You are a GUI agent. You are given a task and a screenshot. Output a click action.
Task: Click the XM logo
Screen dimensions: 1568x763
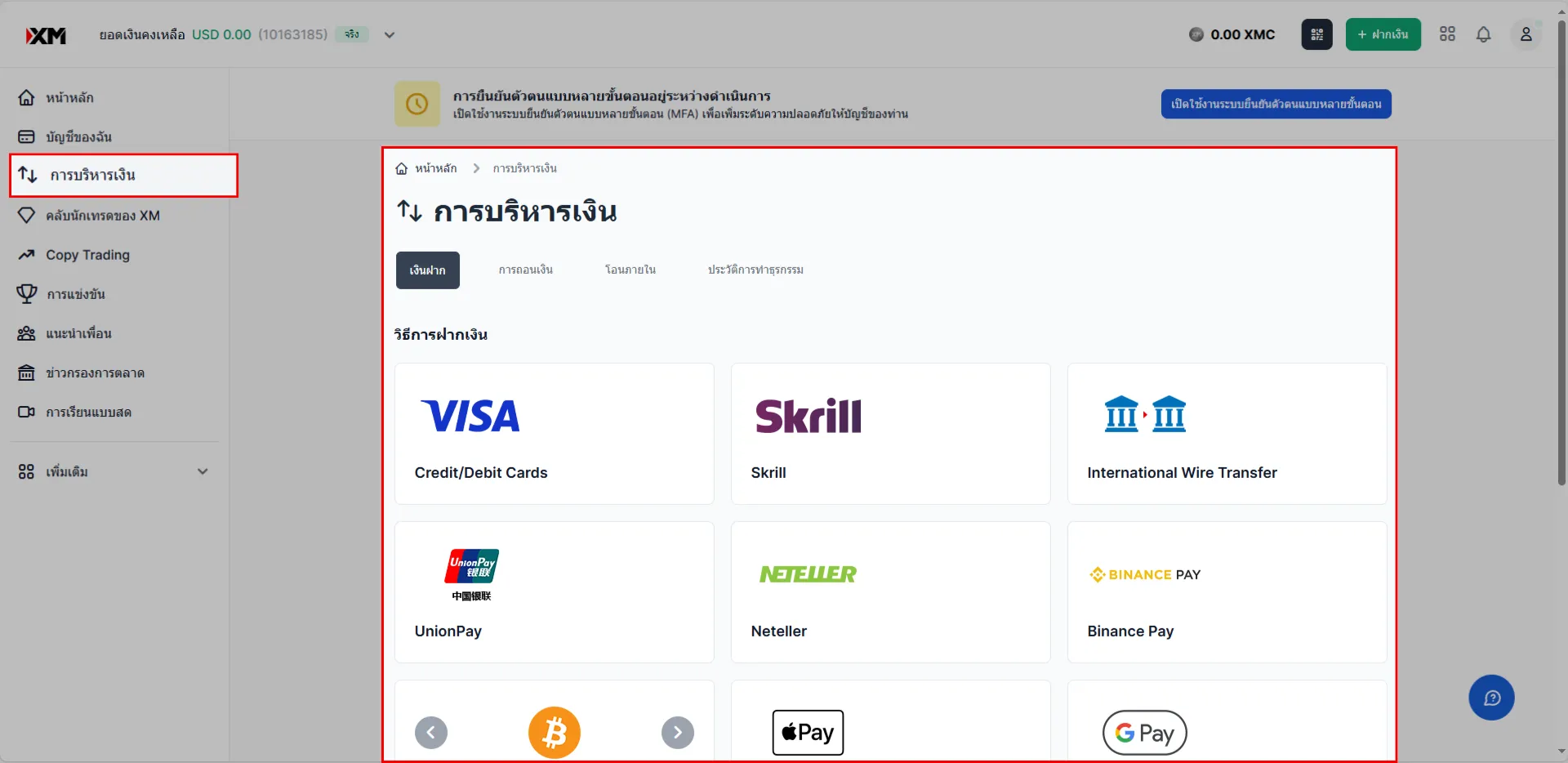(46, 35)
